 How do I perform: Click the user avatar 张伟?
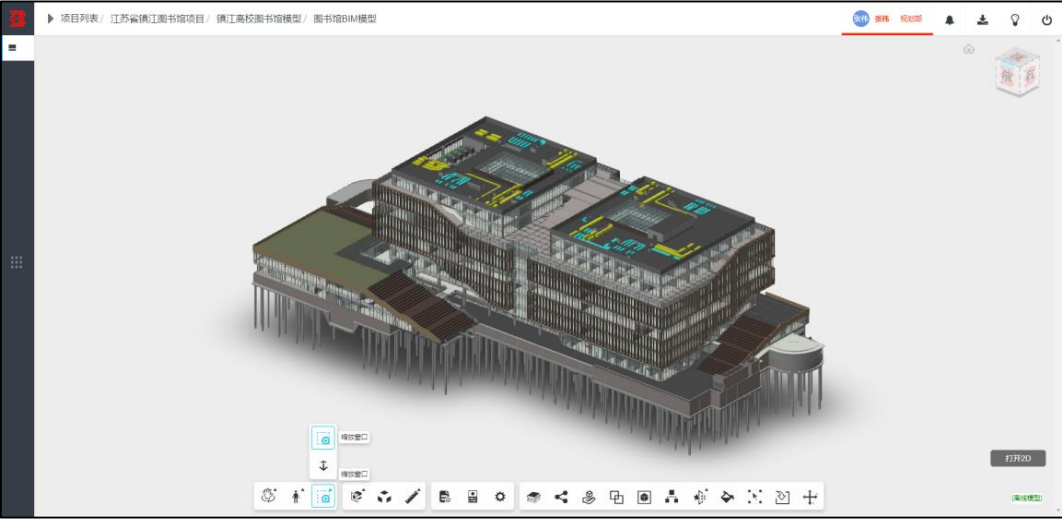(860, 19)
